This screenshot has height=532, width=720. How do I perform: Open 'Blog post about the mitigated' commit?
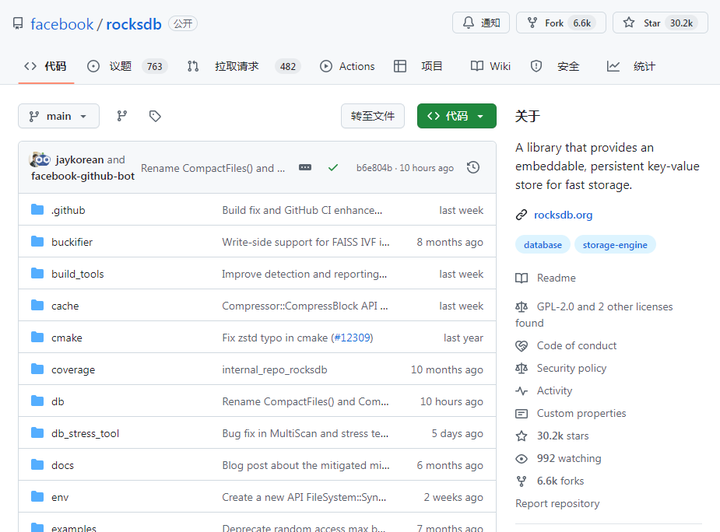pyautogui.click(x=306, y=465)
